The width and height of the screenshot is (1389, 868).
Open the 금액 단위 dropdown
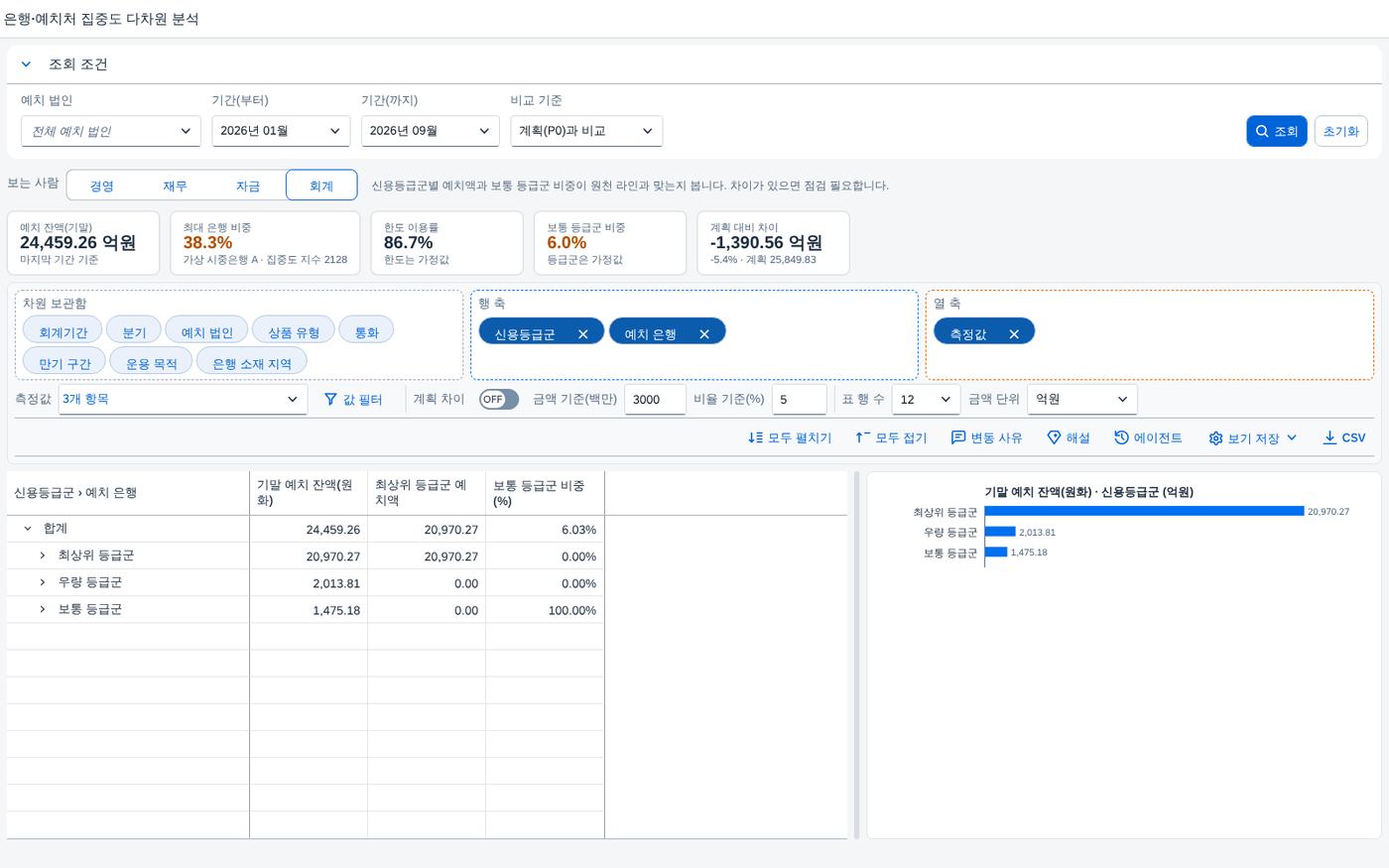click(1082, 399)
